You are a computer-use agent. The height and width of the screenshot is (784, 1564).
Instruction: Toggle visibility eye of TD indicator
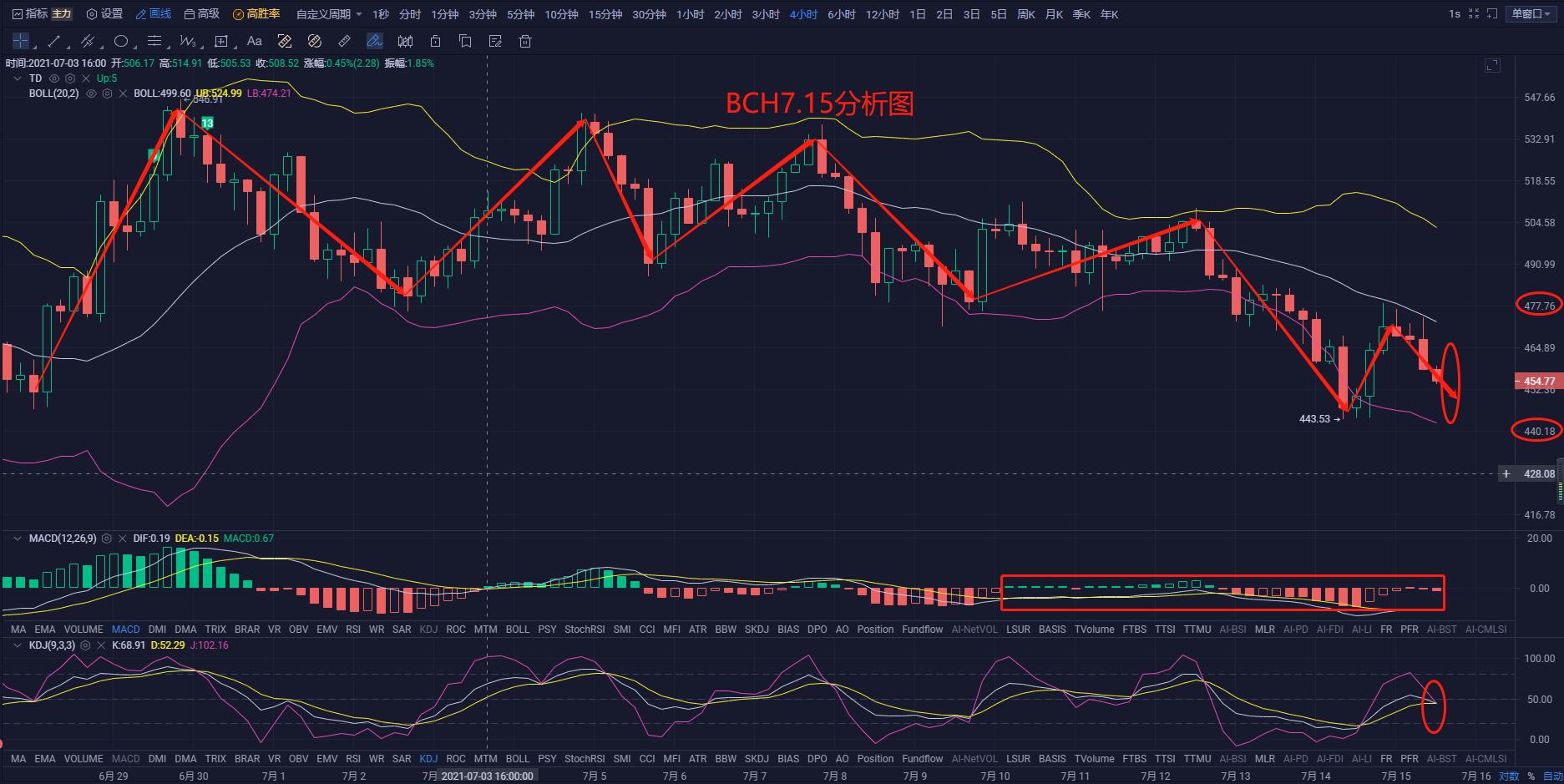point(53,78)
